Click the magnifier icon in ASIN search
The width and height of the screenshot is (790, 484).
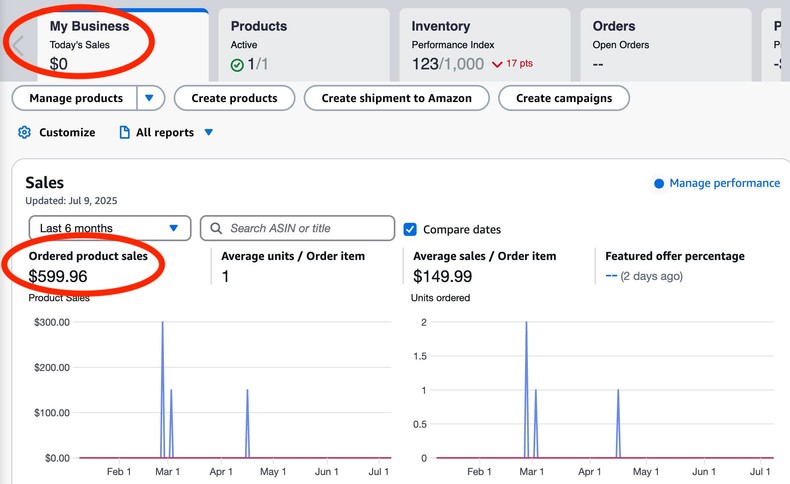tap(216, 228)
